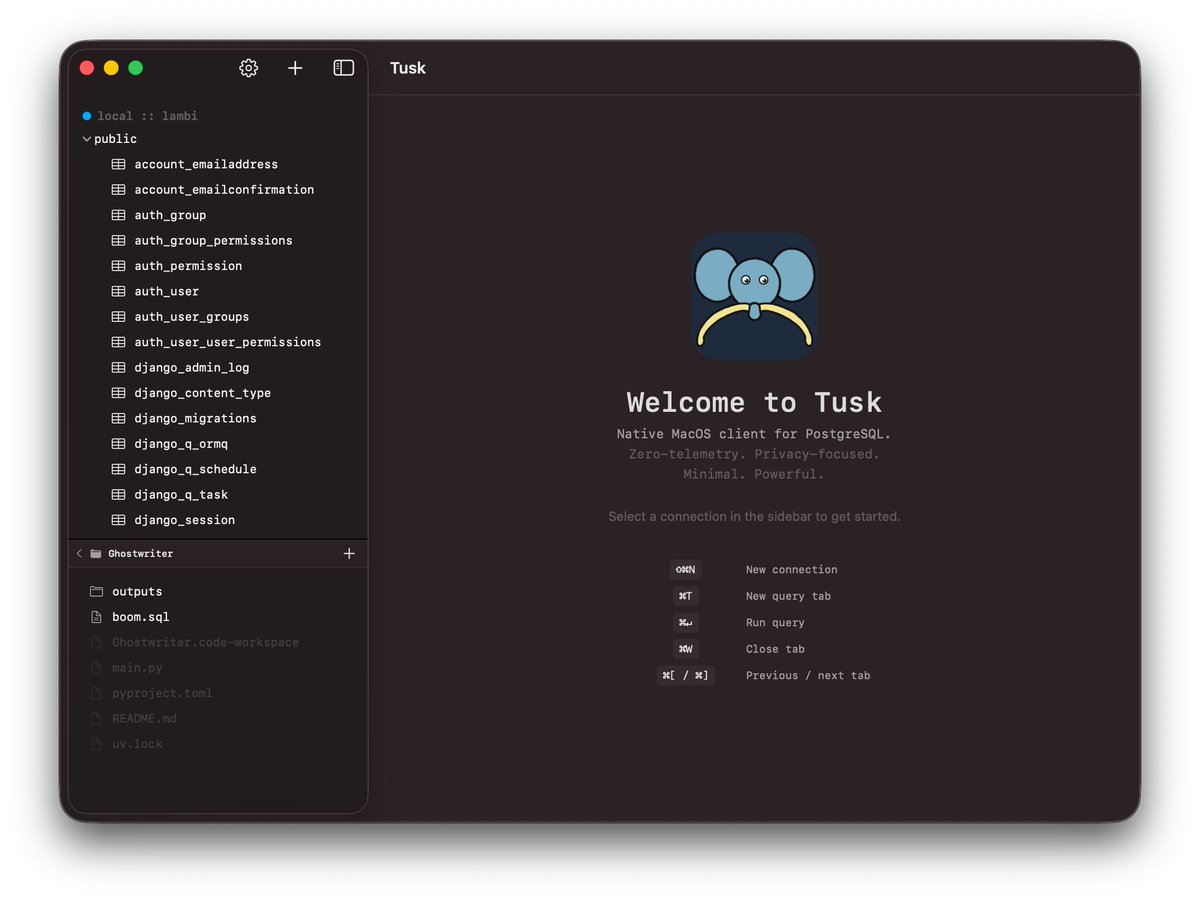Screen dimensions: 1200x901
Task: Select the django_migrations table name
Action: click(195, 418)
